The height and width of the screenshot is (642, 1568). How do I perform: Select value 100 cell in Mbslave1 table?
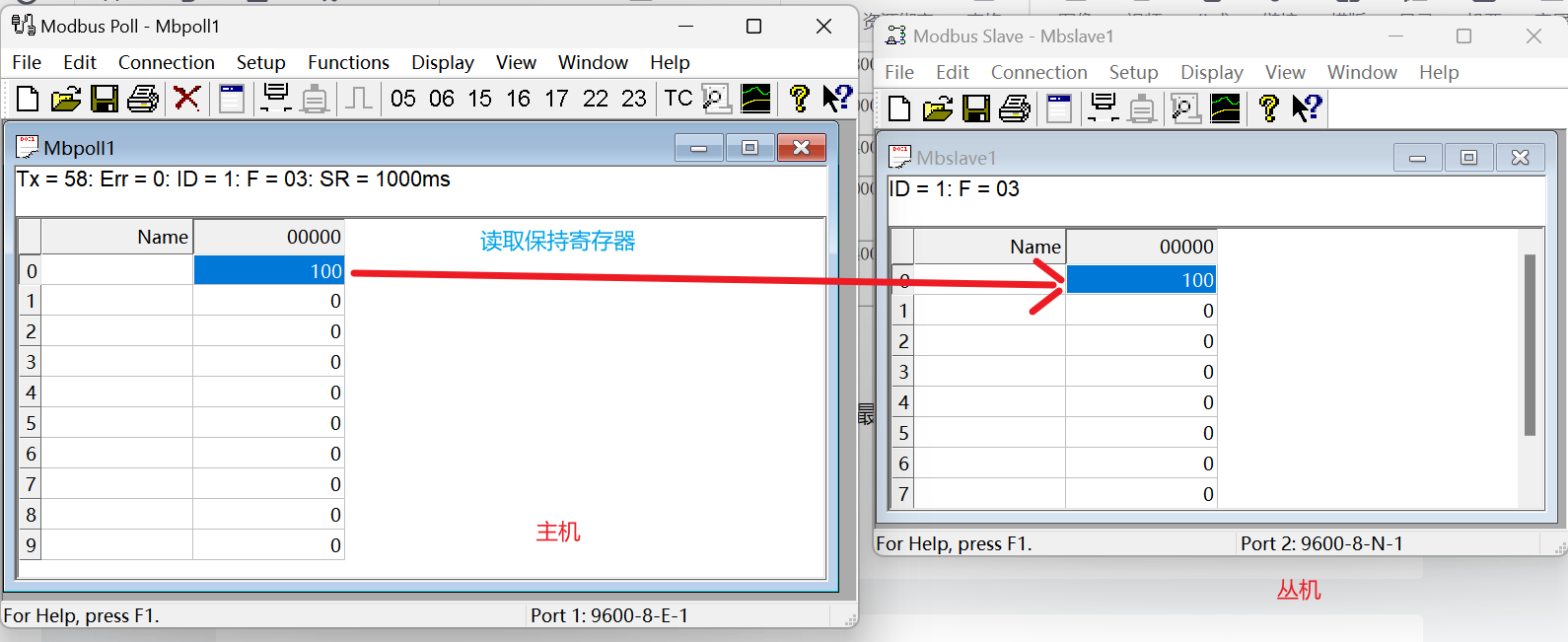click(x=1141, y=280)
